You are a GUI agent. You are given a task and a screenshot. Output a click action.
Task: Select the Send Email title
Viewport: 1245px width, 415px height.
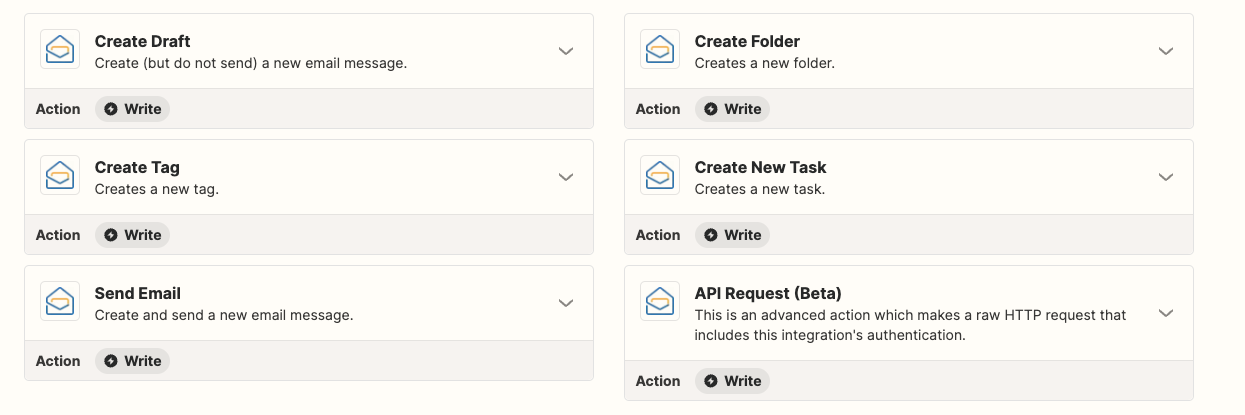click(138, 293)
